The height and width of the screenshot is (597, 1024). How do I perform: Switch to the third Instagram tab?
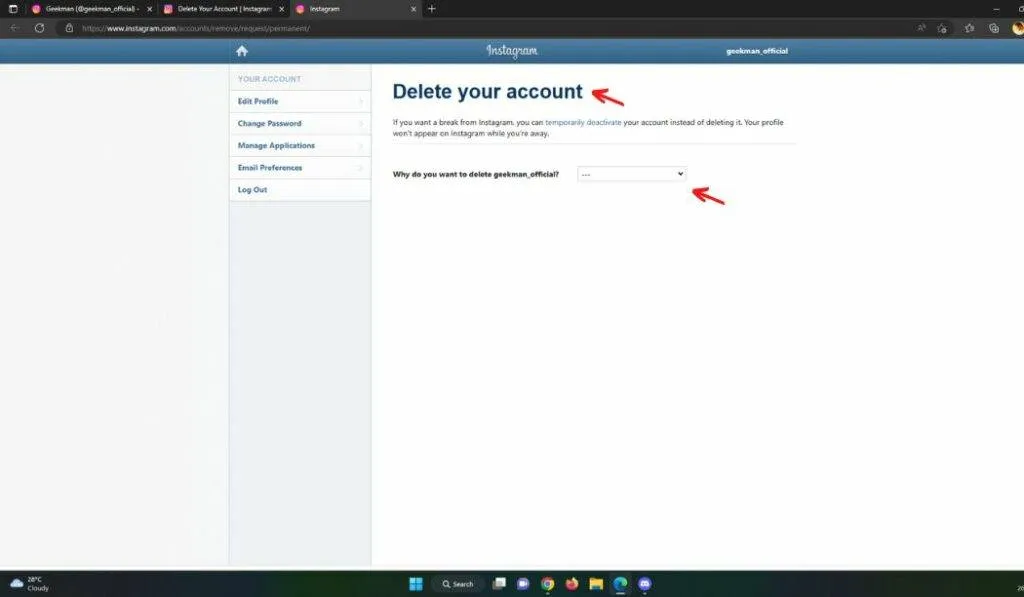coord(356,9)
